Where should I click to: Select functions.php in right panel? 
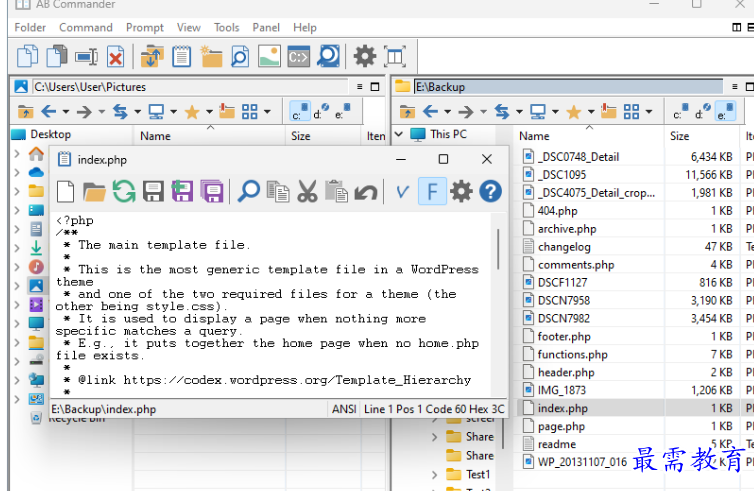tap(572, 354)
